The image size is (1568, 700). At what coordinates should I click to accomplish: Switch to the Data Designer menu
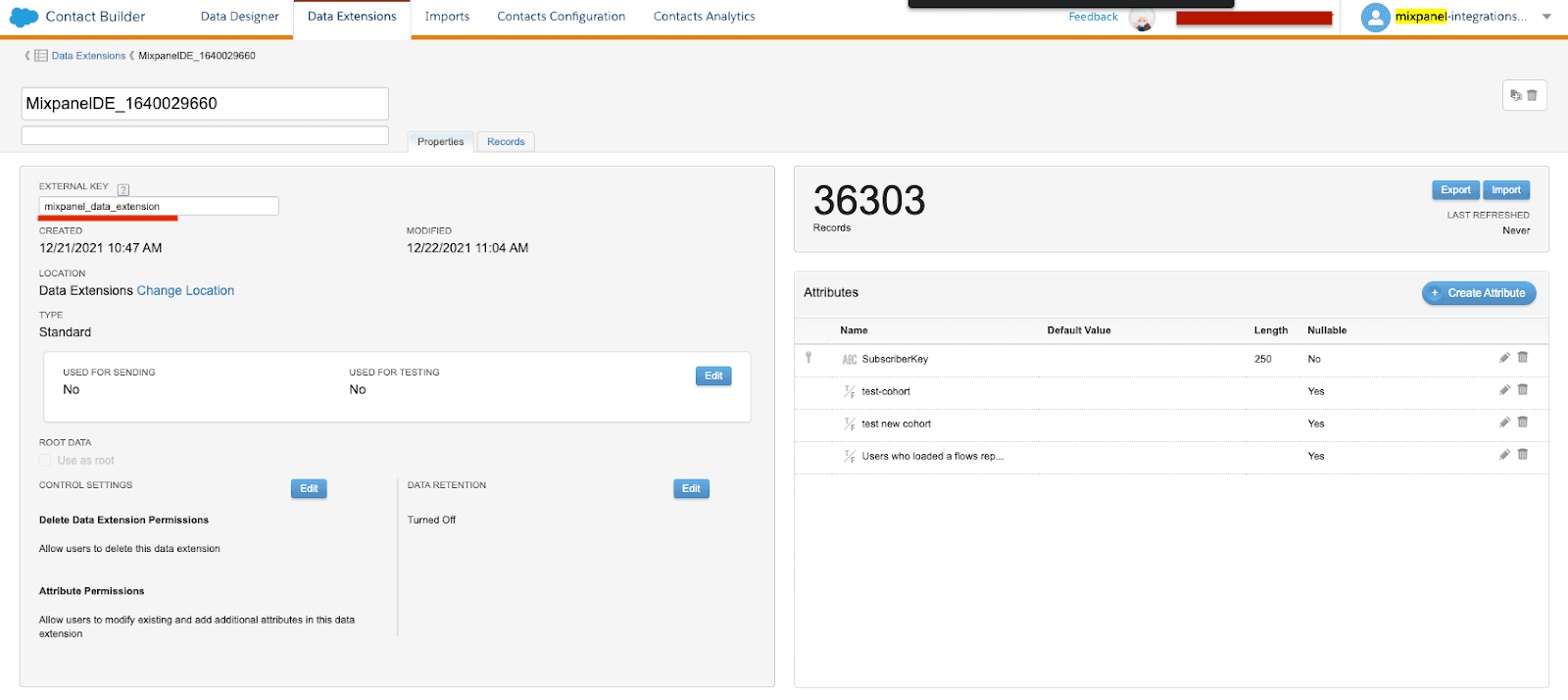[x=239, y=17]
